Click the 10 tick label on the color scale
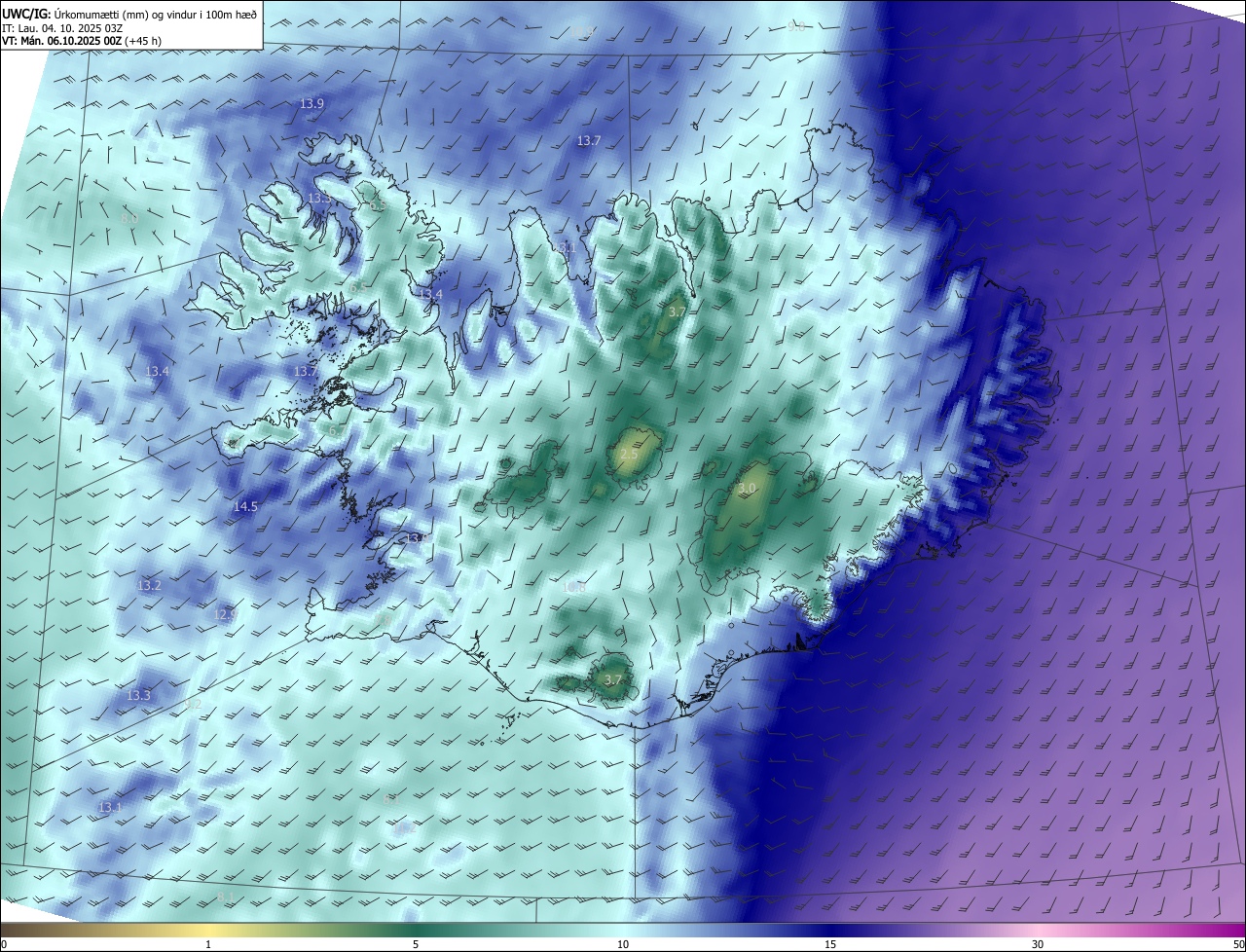 [623, 944]
